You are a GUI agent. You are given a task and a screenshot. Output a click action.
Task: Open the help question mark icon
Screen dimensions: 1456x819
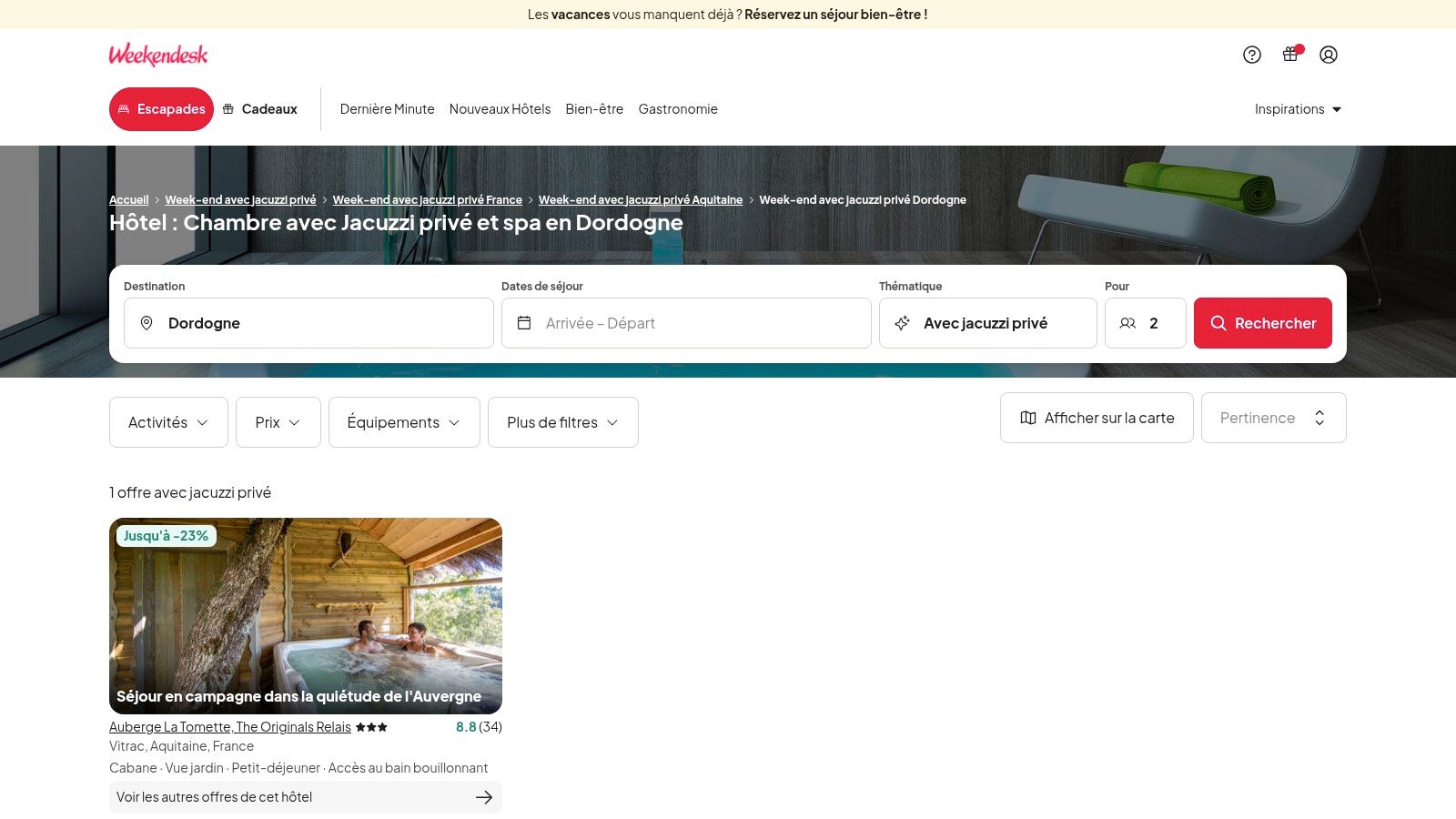point(1252,55)
